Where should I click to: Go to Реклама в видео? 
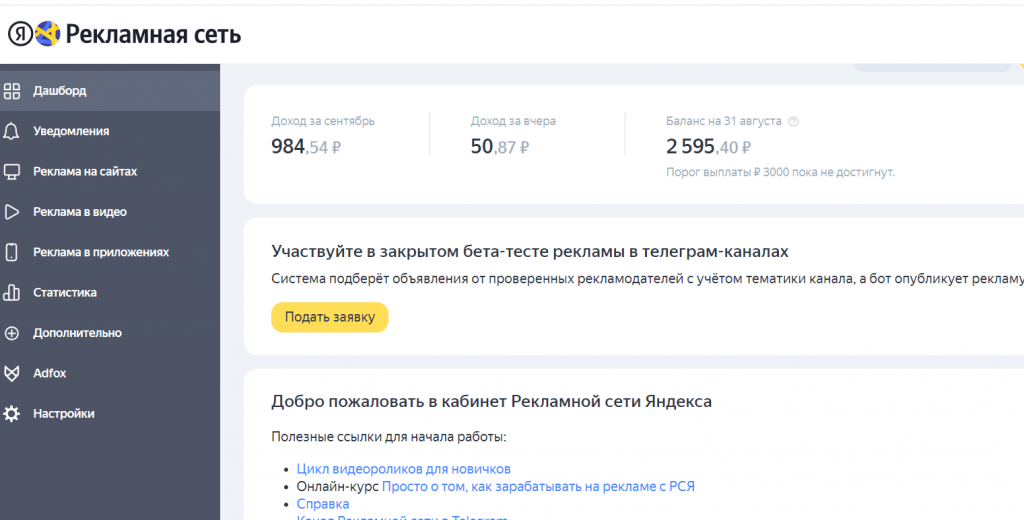[110, 212]
